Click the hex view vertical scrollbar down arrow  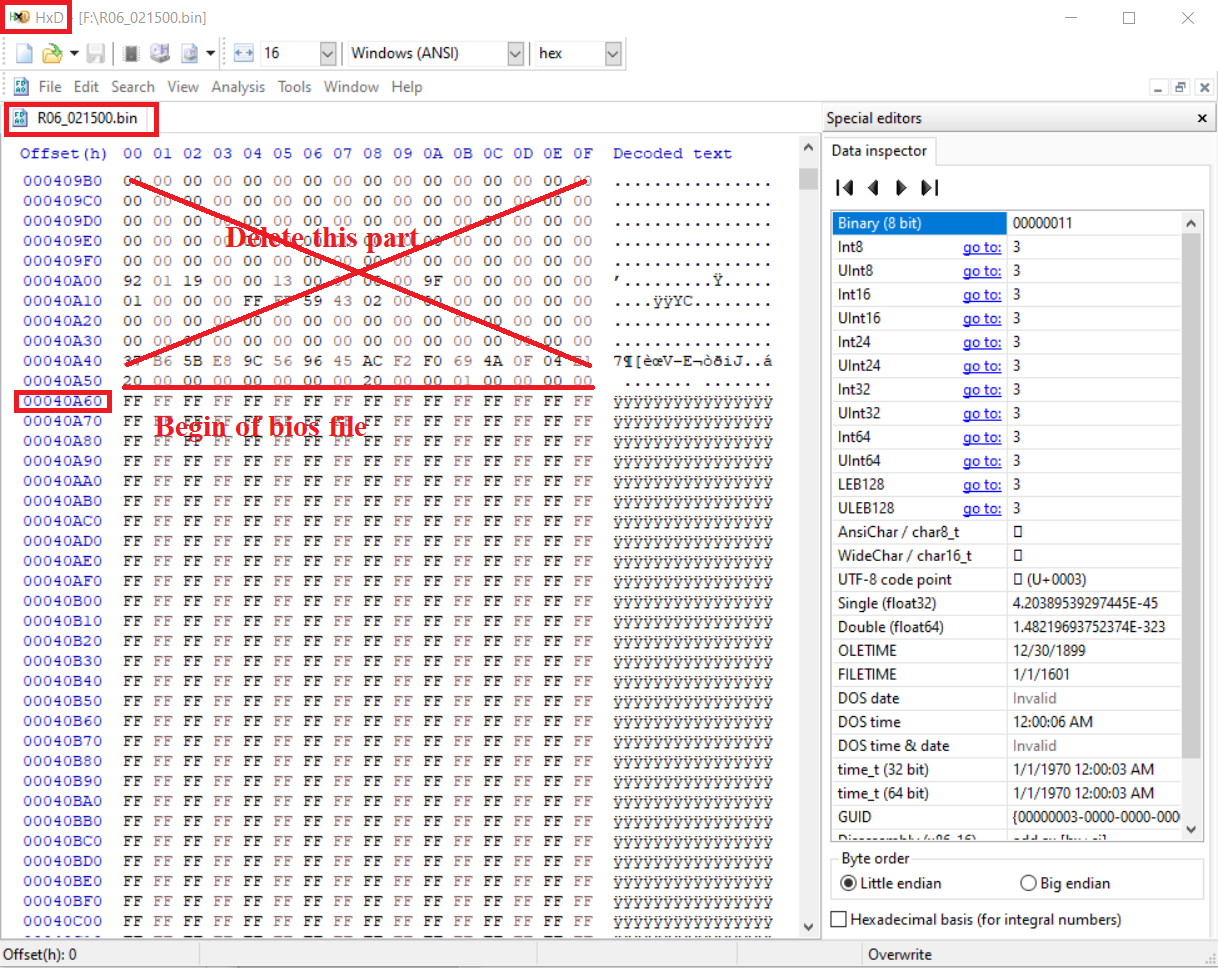(x=808, y=927)
